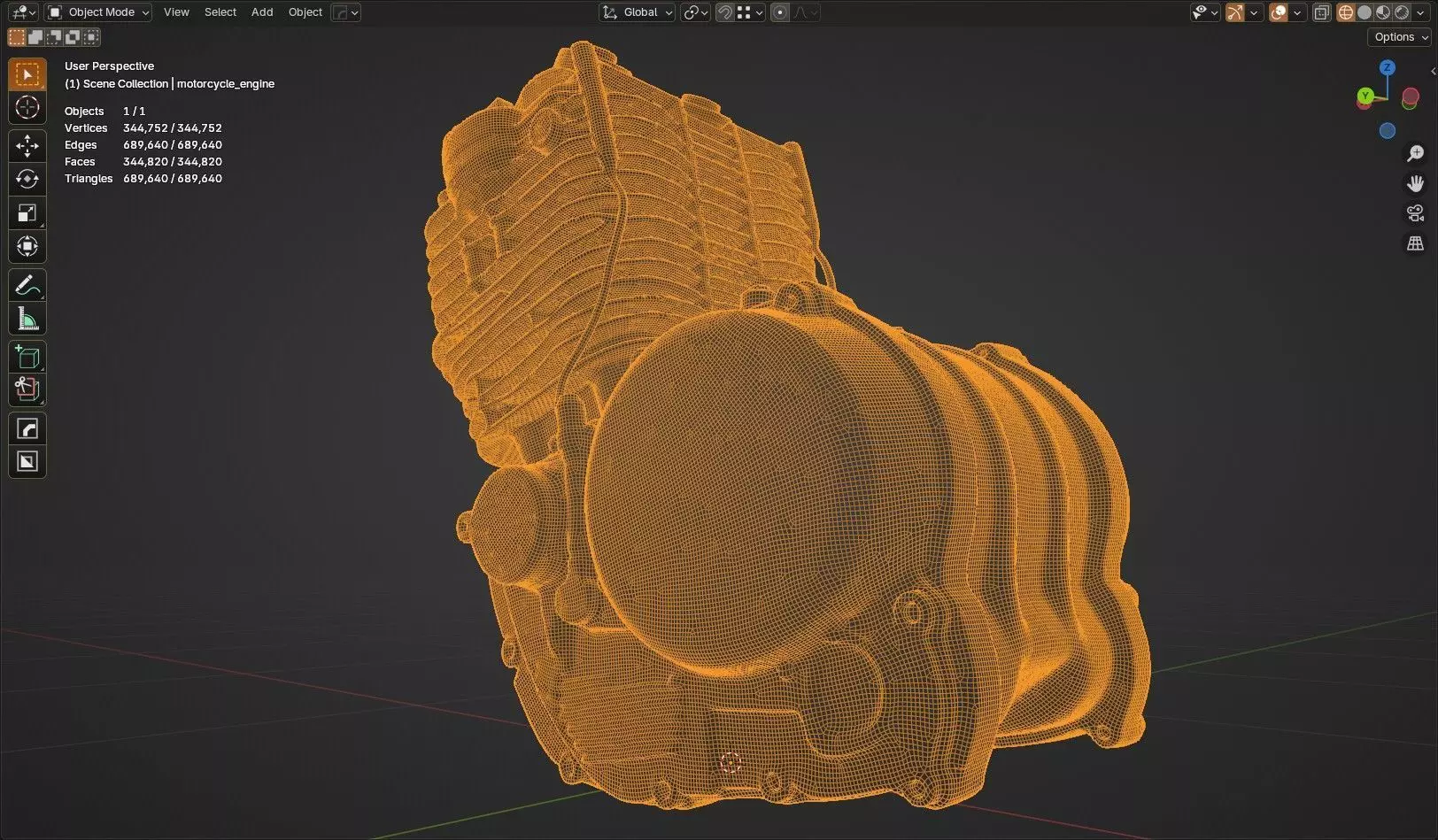Image resolution: width=1438 pixels, height=840 pixels.
Task: Open dropdown next to Object menu
Action: (345, 12)
